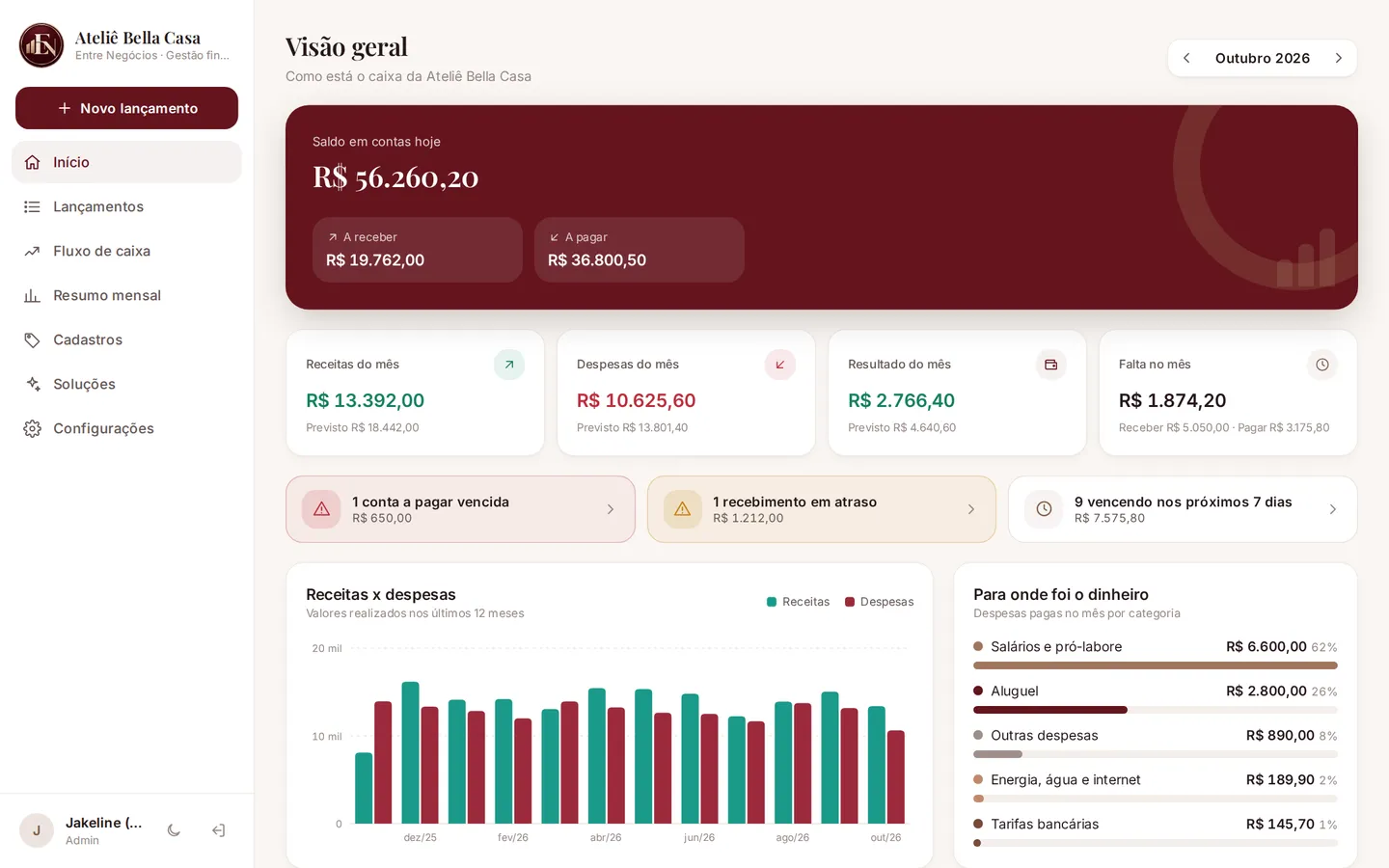The width and height of the screenshot is (1389, 868).
Task: Click the Resumo mensal bar chart icon
Action: click(33, 295)
